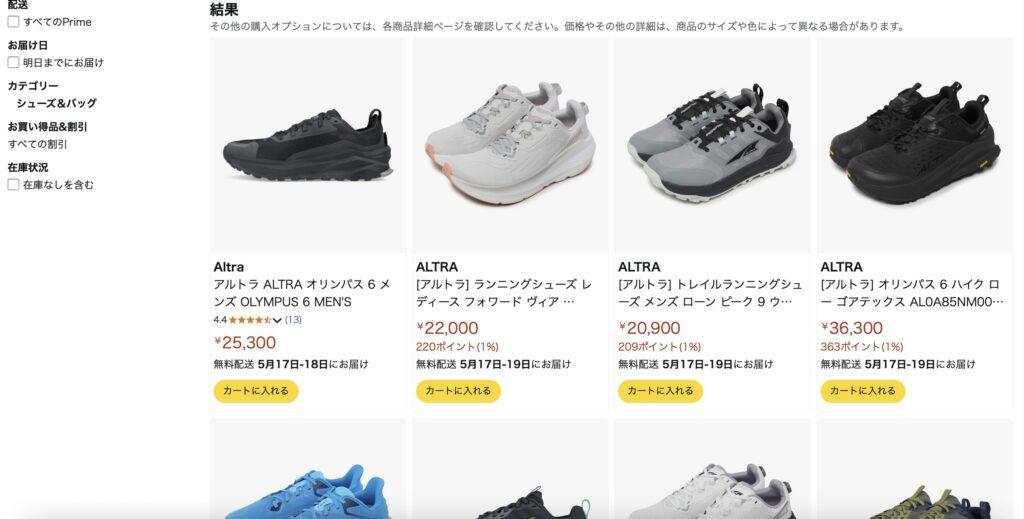
Task: Add the ¥25,300 Olympus 6 to cart
Action: (255, 391)
